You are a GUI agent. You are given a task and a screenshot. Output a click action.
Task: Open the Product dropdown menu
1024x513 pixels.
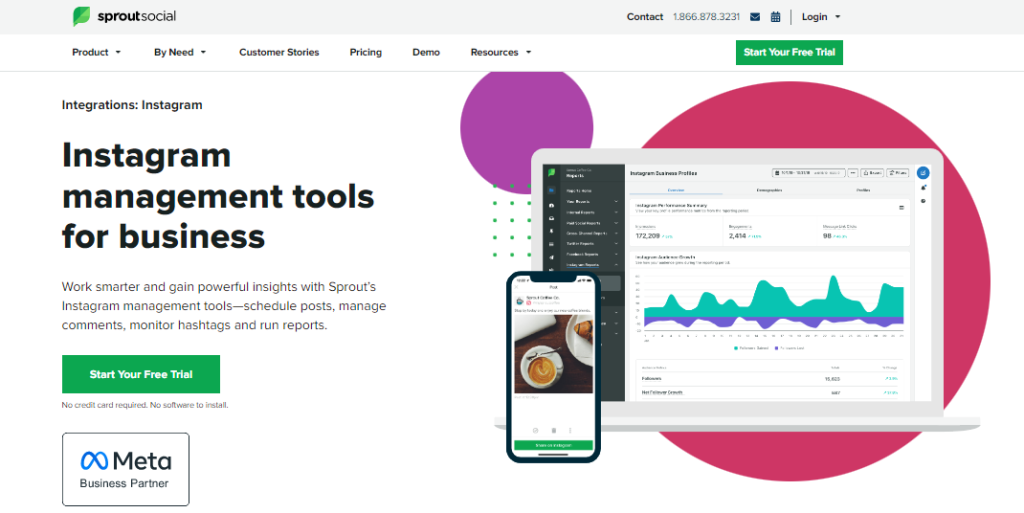point(96,52)
